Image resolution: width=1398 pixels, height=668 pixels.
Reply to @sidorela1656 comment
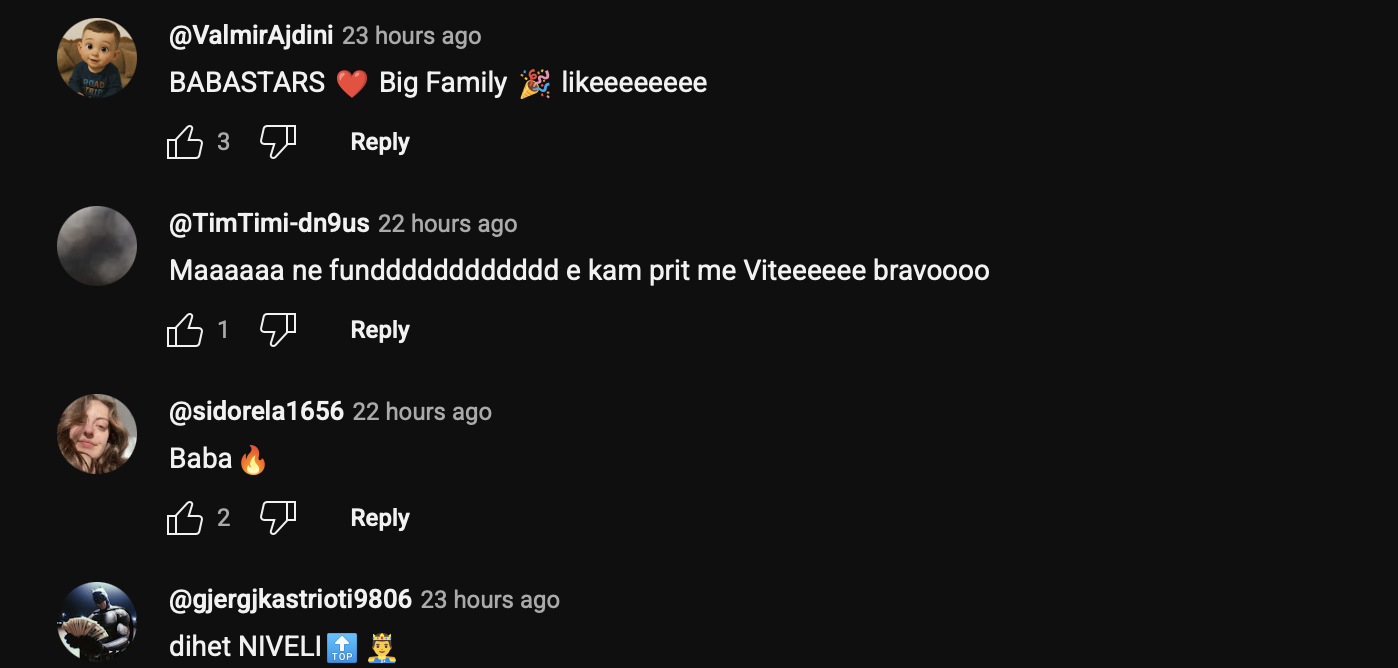(380, 518)
